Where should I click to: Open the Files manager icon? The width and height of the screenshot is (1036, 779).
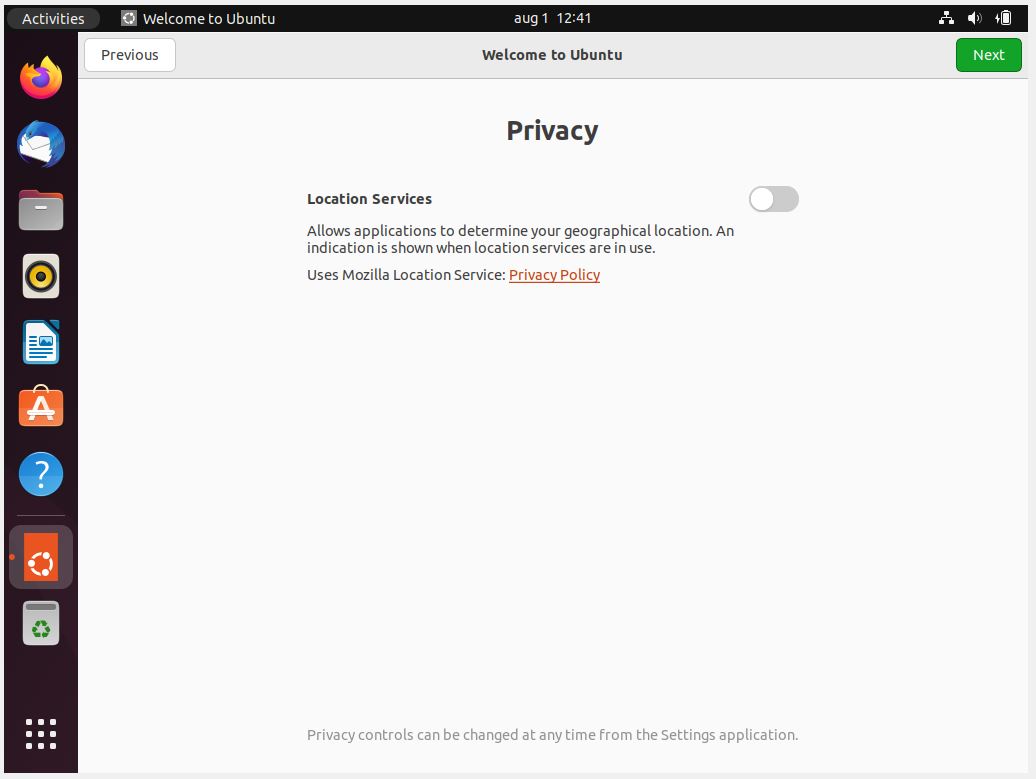point(41,210)
